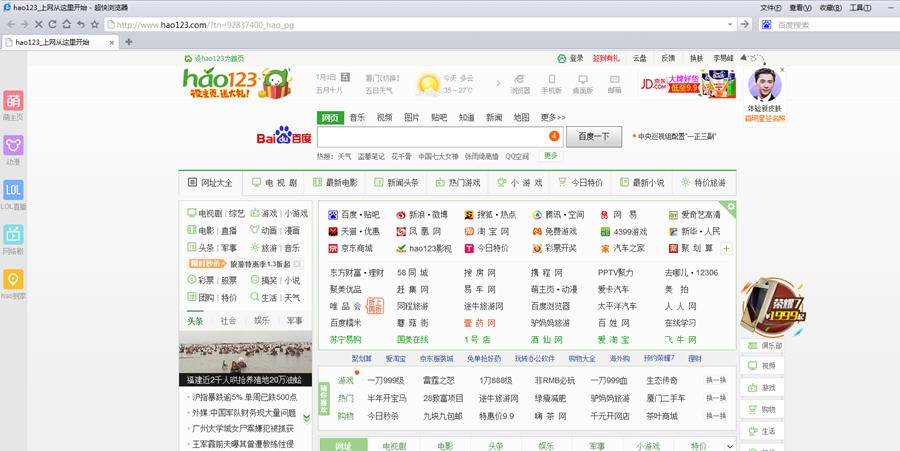Open headline 沪指暴跌逾5% 单周已跌500点
This screenshot has height=451, width=900.
[245, 397]
